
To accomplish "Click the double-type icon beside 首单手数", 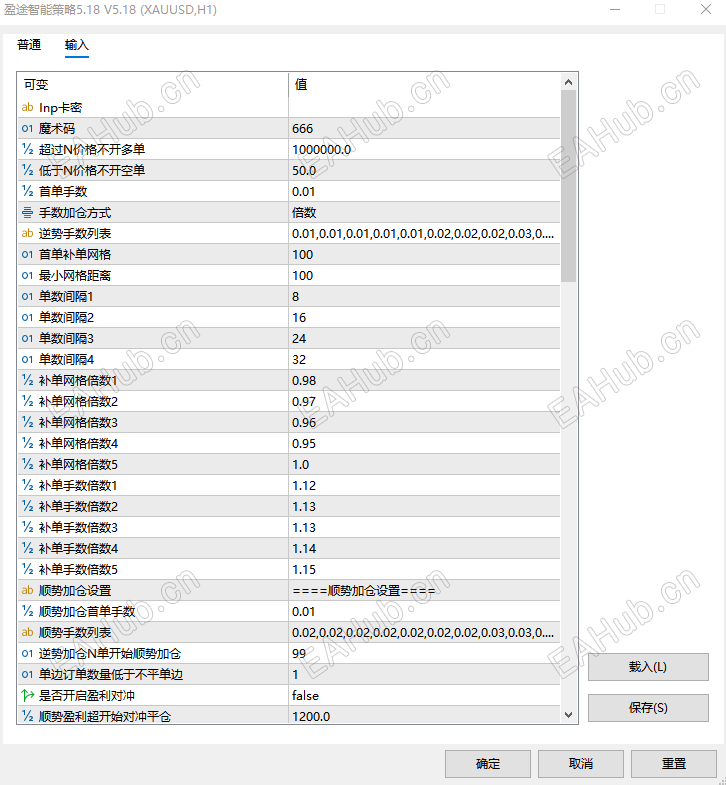I will (28, 192).
